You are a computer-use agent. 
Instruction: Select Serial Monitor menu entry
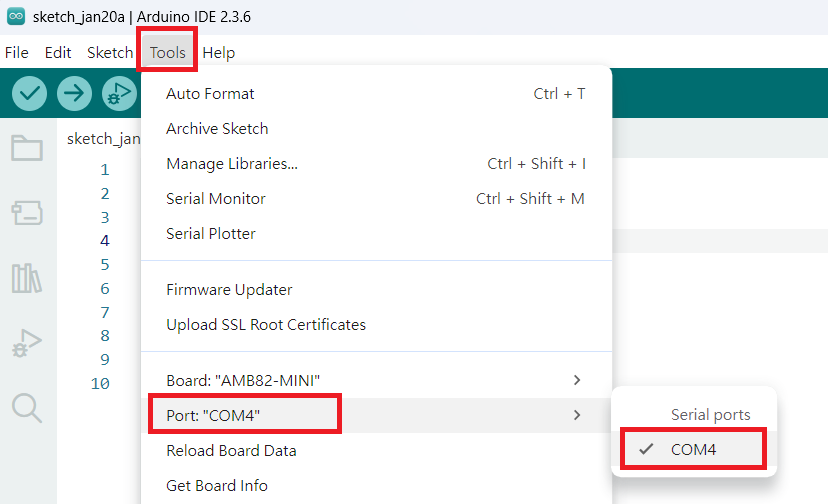[216, 199]
